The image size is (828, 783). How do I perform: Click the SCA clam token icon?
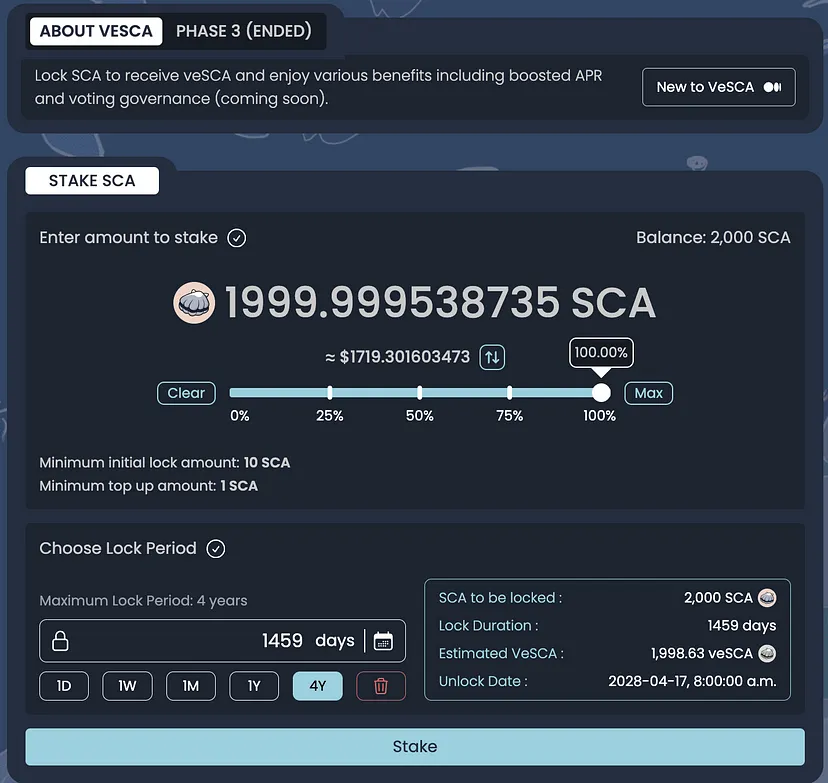point(194,302)
